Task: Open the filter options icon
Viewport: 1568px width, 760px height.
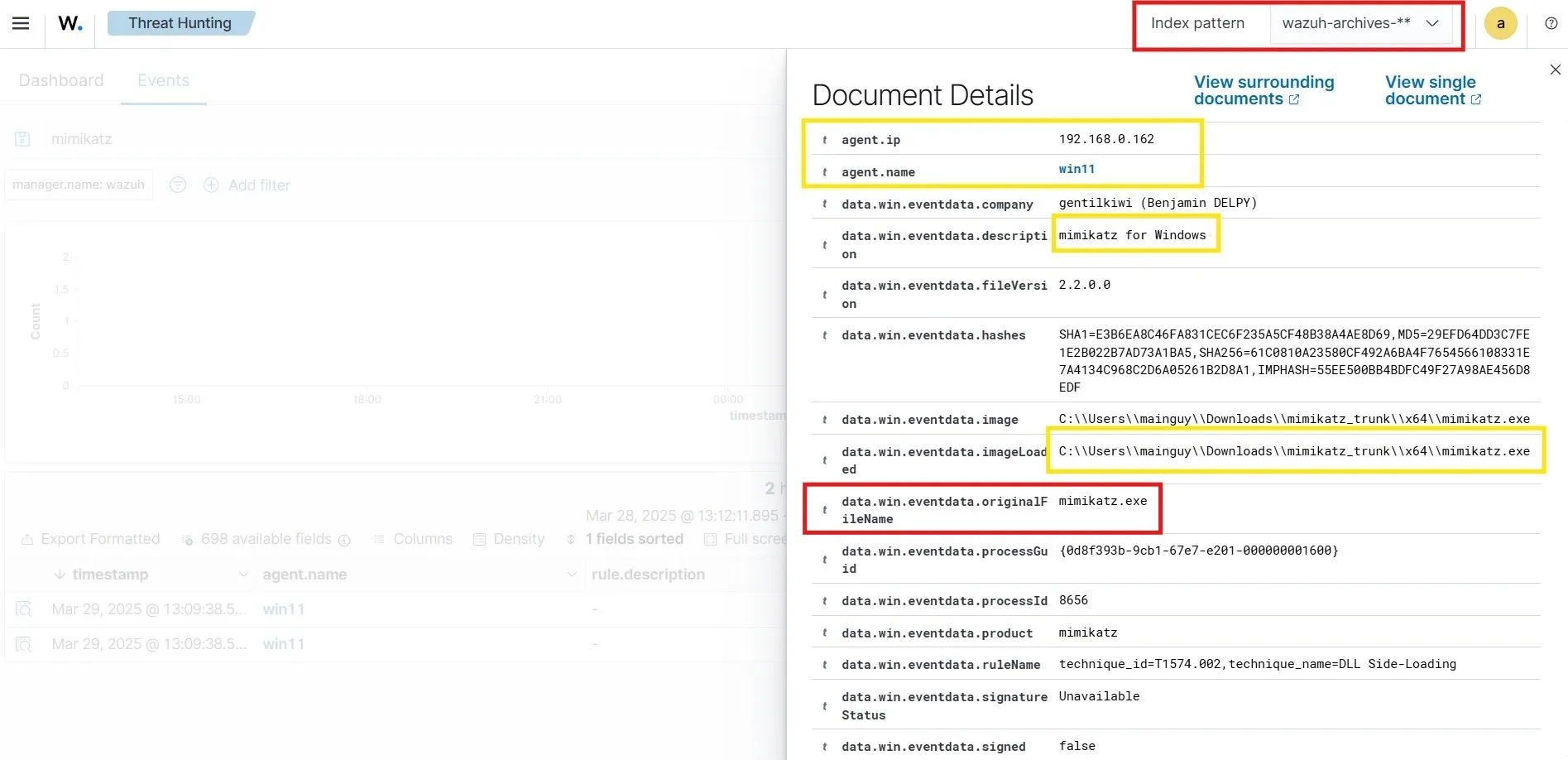Action: [178, 185]
